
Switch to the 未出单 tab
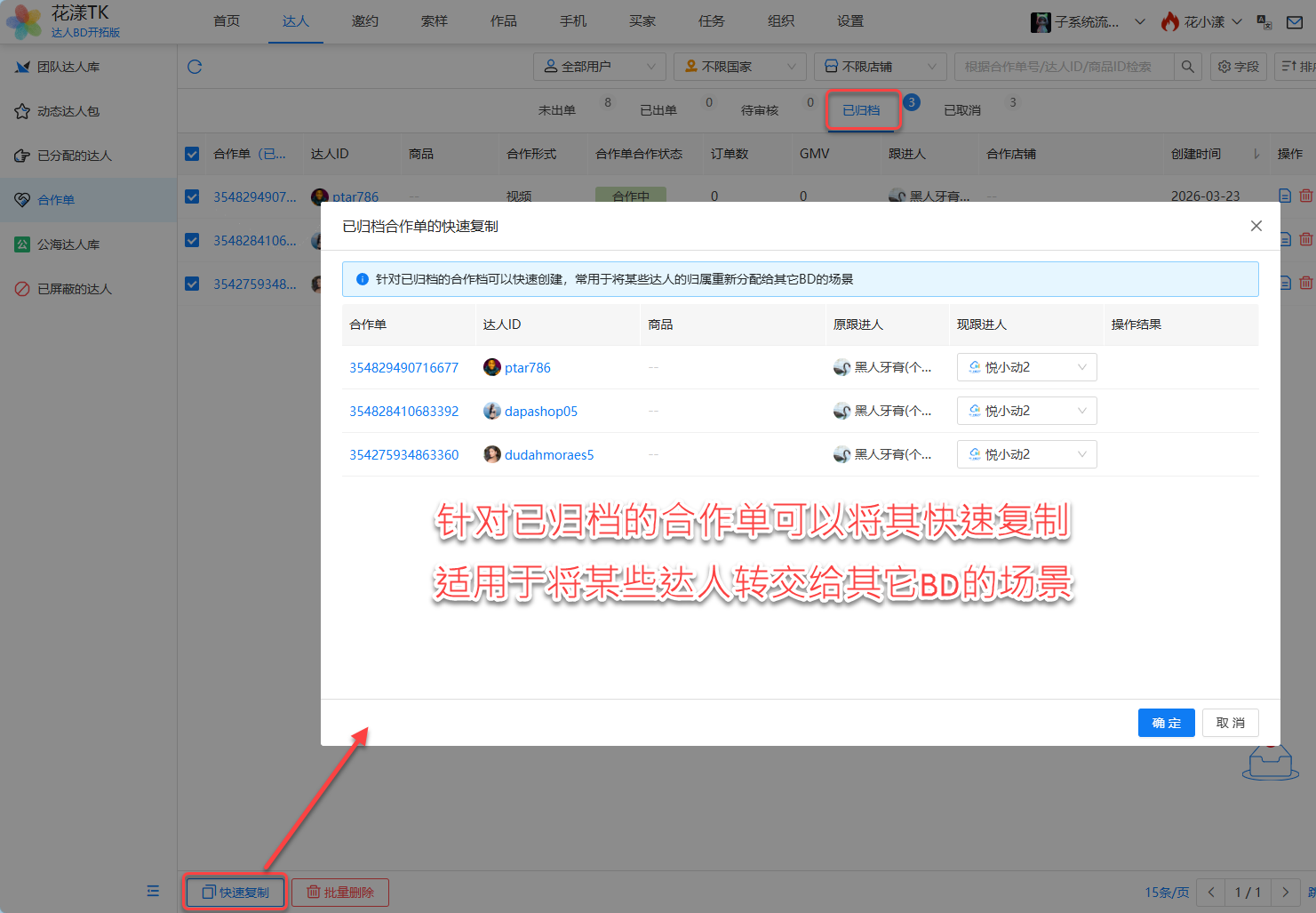click(x=557, y=110)
